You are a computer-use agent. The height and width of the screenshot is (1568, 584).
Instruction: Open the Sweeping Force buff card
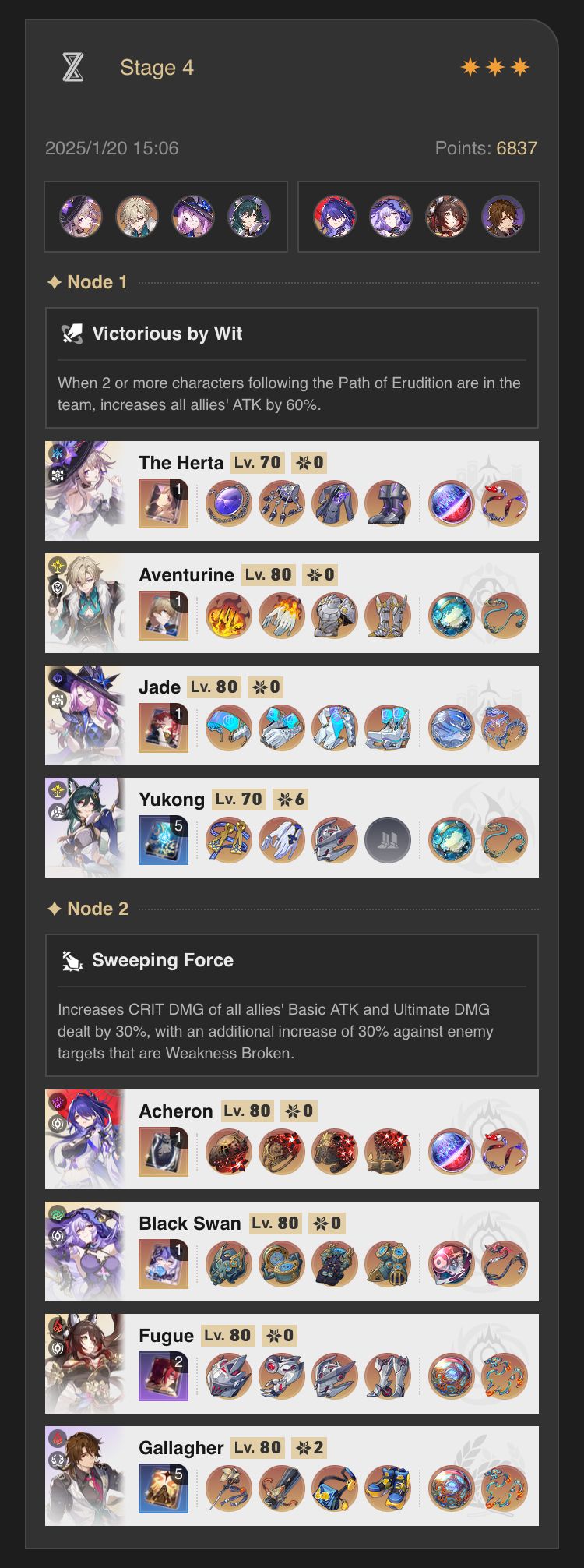pos(292,1005)
